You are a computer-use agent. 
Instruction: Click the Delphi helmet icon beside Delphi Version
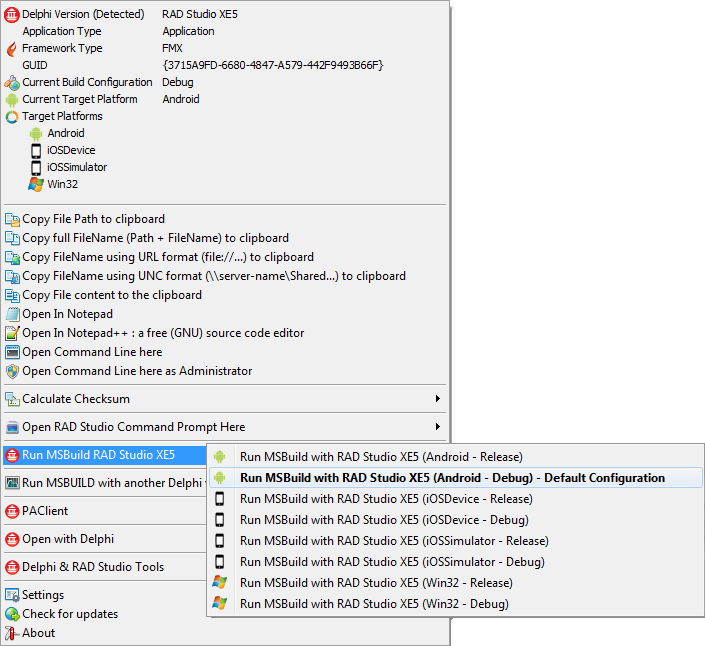click(x=12, y=15)
